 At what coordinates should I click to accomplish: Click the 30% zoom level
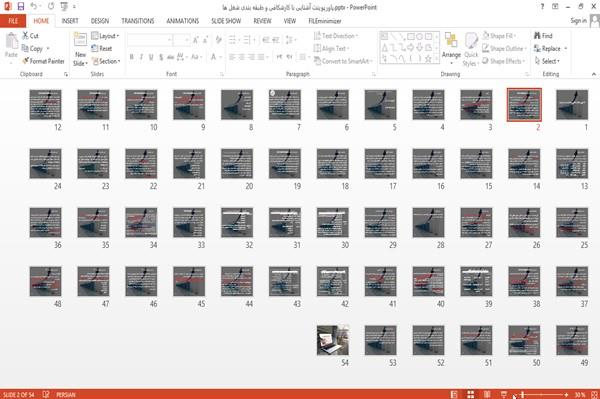(580, 394)
